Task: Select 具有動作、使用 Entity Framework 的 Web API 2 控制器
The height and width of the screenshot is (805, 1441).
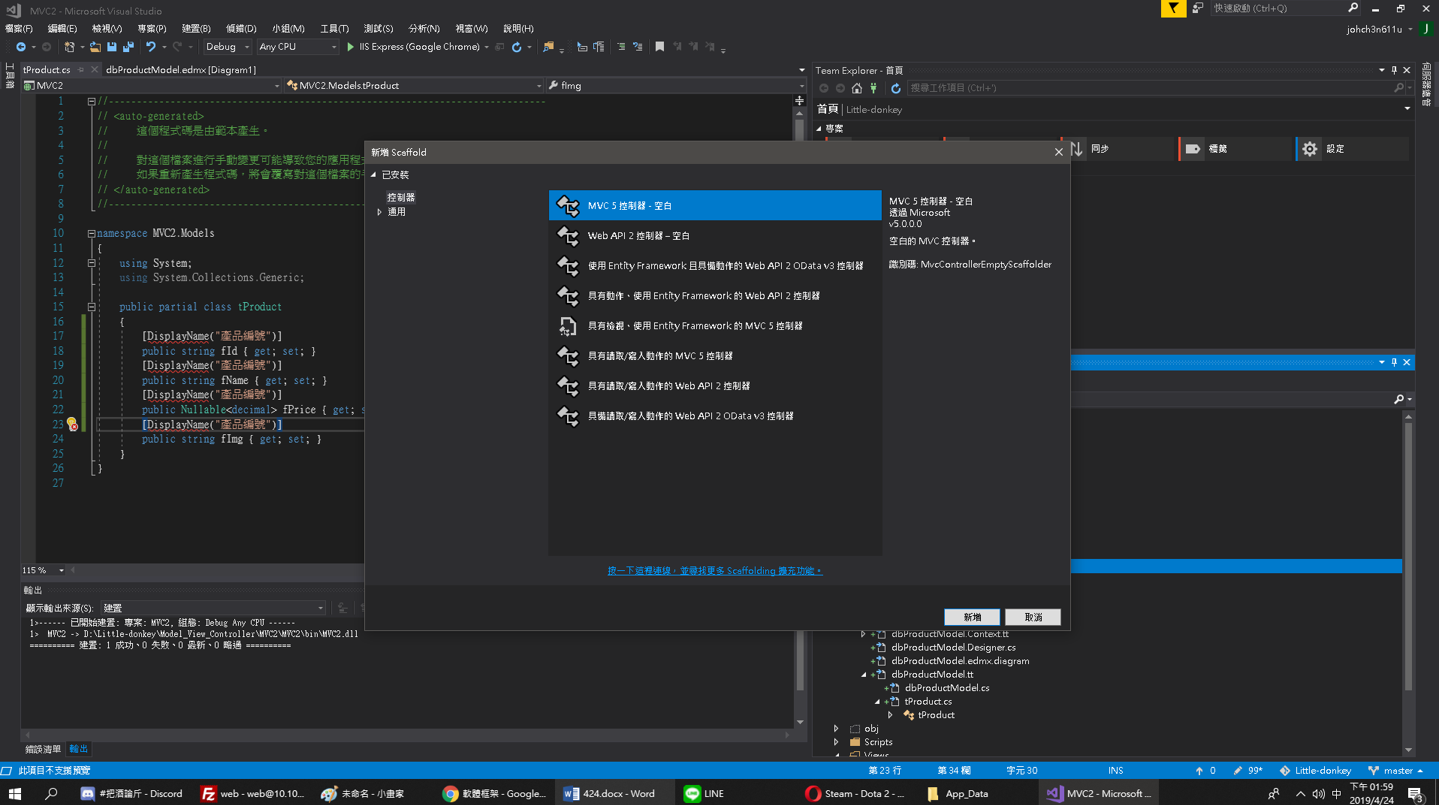Action: [715, 296]
